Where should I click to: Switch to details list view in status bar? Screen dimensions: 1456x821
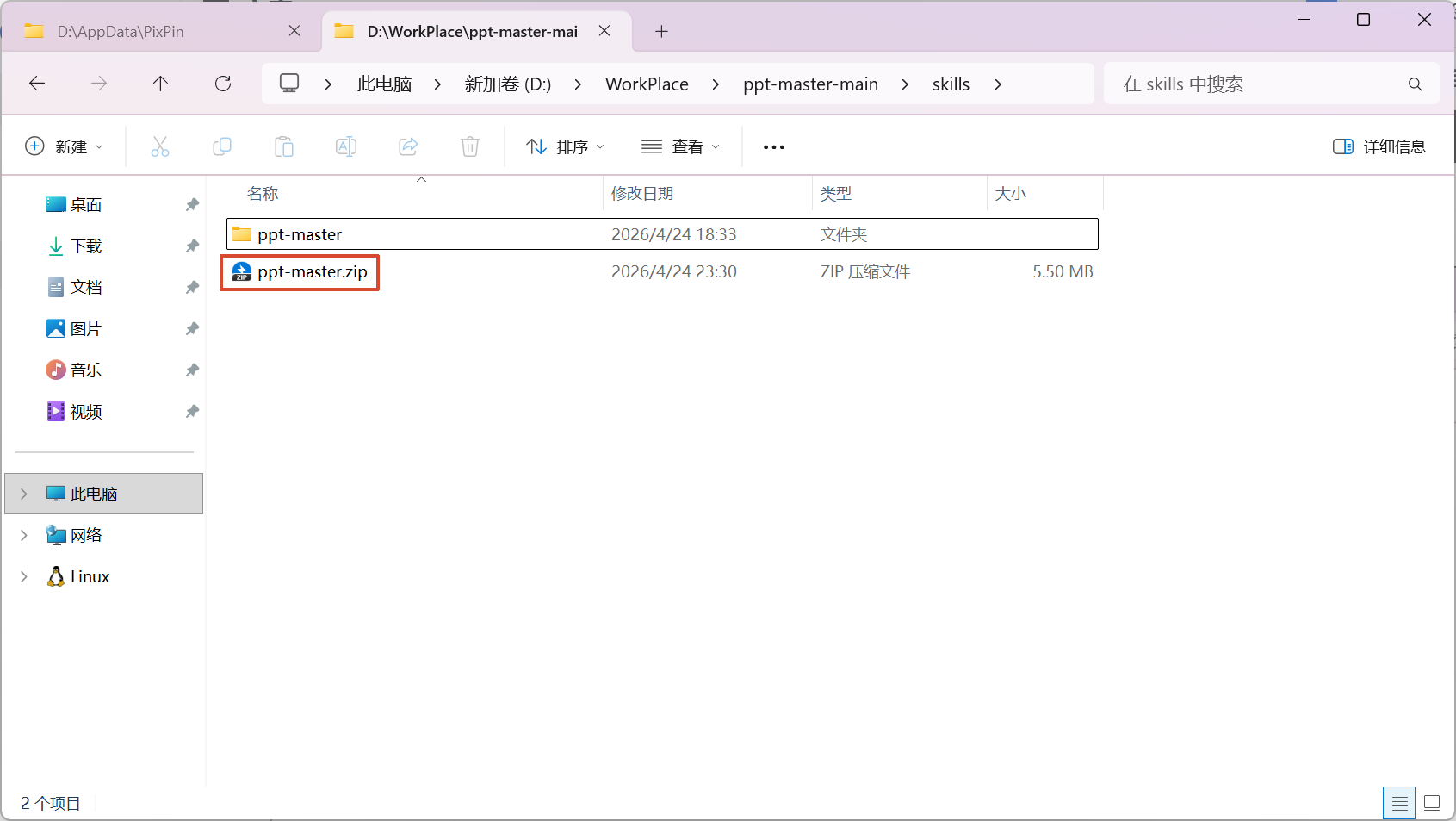point(1399,803)
